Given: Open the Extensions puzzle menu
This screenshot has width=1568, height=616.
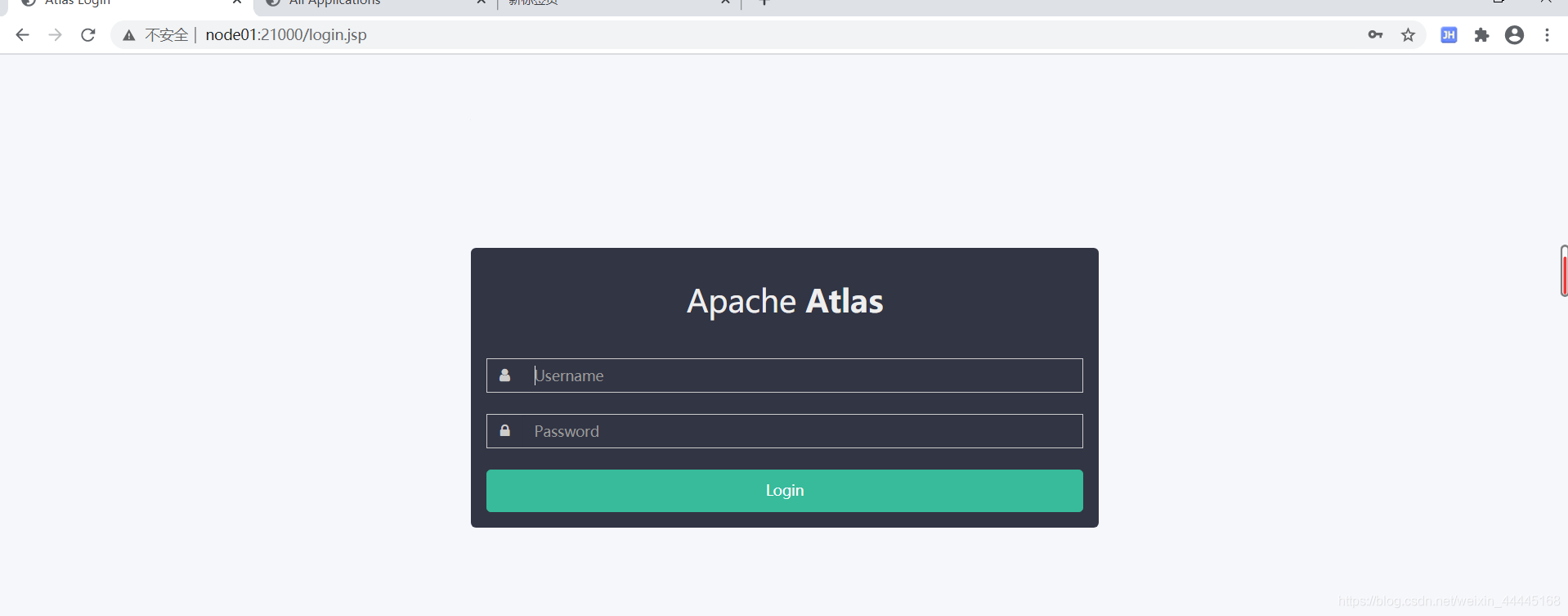Looking at the screenshot, I should [x=1481, y=35].
